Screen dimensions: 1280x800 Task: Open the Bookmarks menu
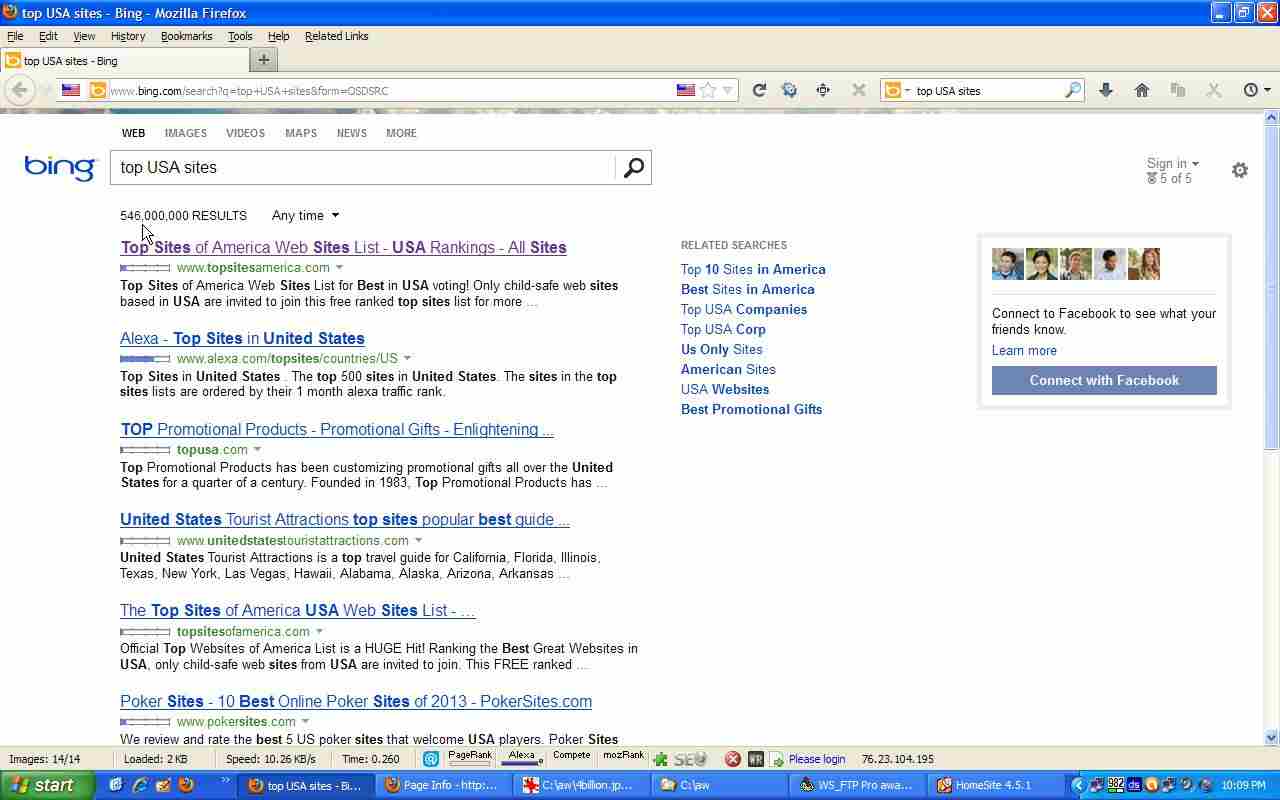click(186, 36)
